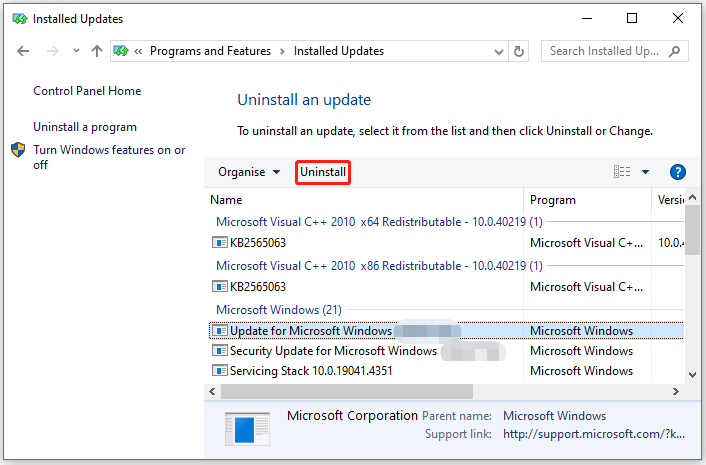
Task: Expand the address bar history dropdown
Action: (x=498, y=51)
